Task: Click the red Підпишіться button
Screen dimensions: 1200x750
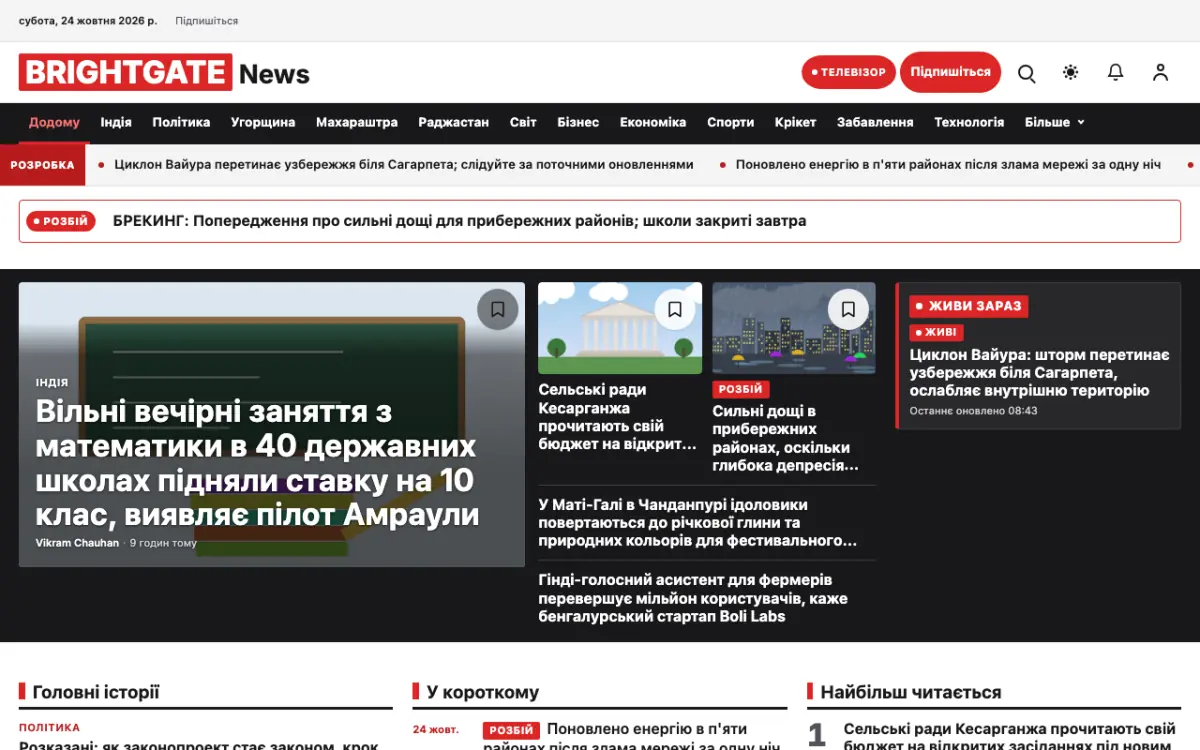Action: pos(950,72)
